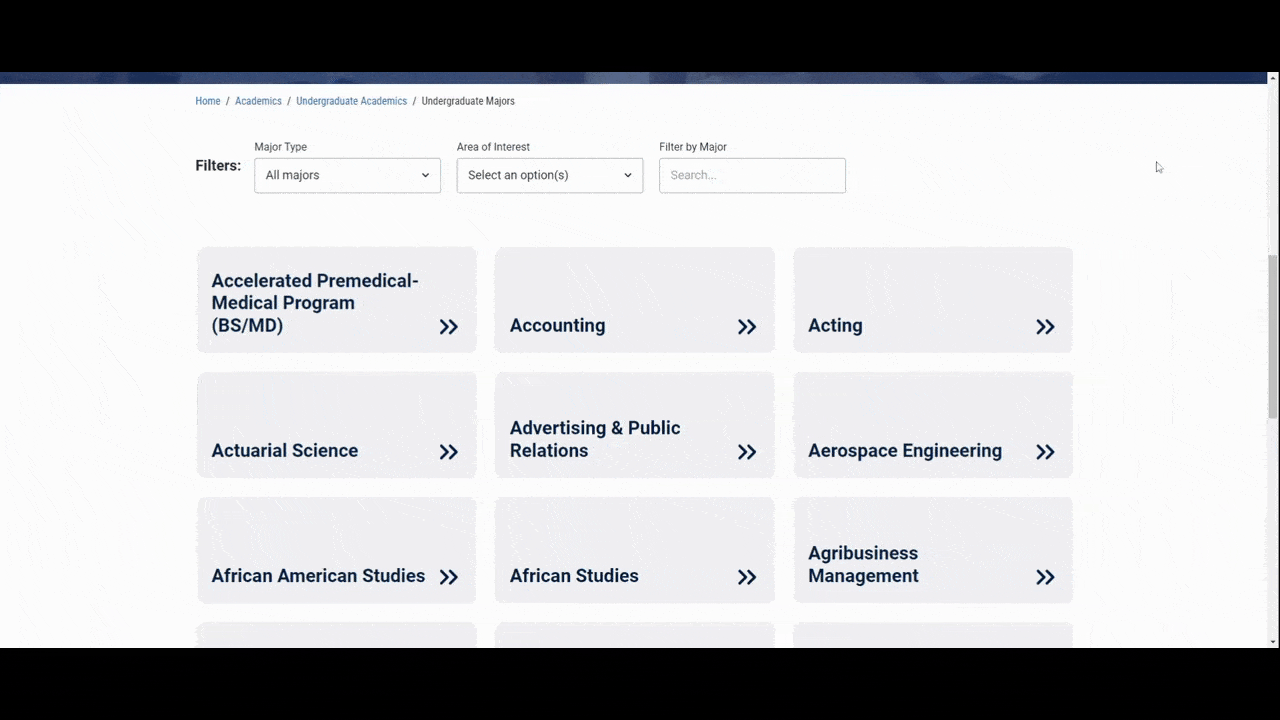Open the Accounting major title
Screen dimensions: 1280x720
557,326
